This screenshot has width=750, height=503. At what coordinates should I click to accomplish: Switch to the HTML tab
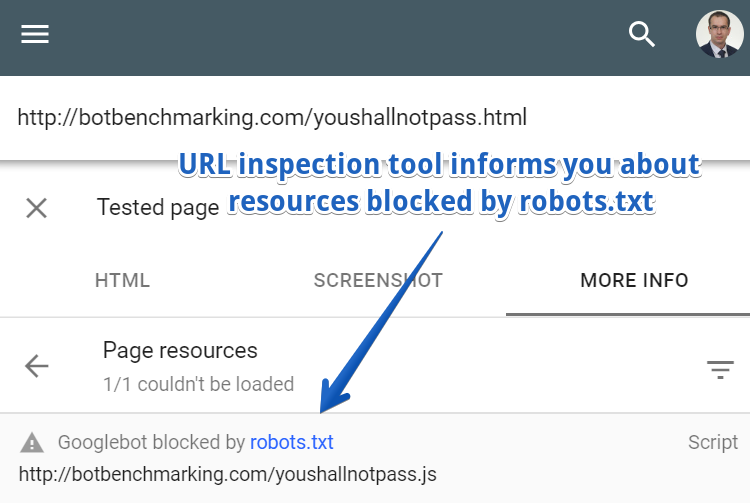(x=122, y=281)
